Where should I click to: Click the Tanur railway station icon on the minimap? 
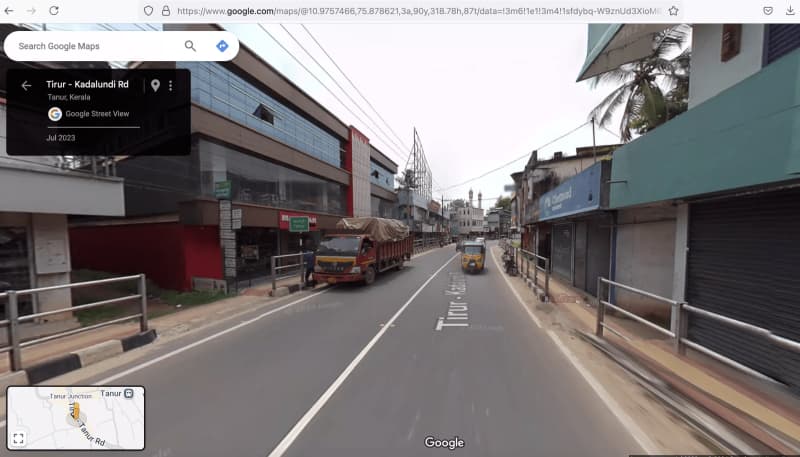pos(129,393)
